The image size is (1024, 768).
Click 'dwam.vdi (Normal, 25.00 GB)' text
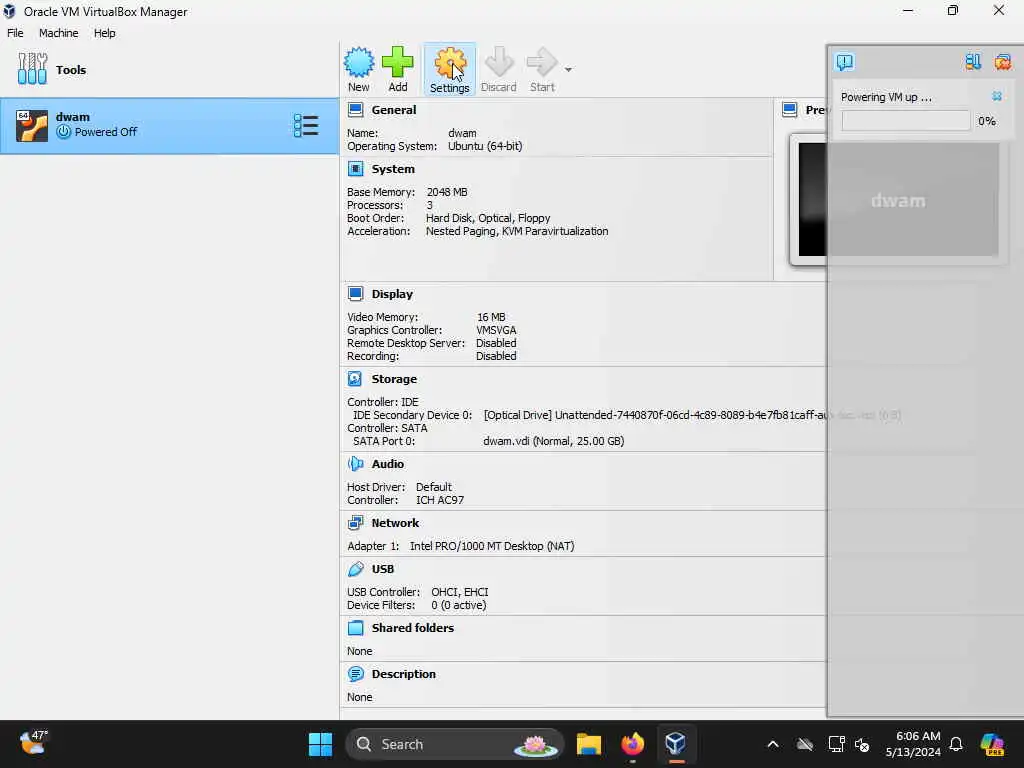554,441
